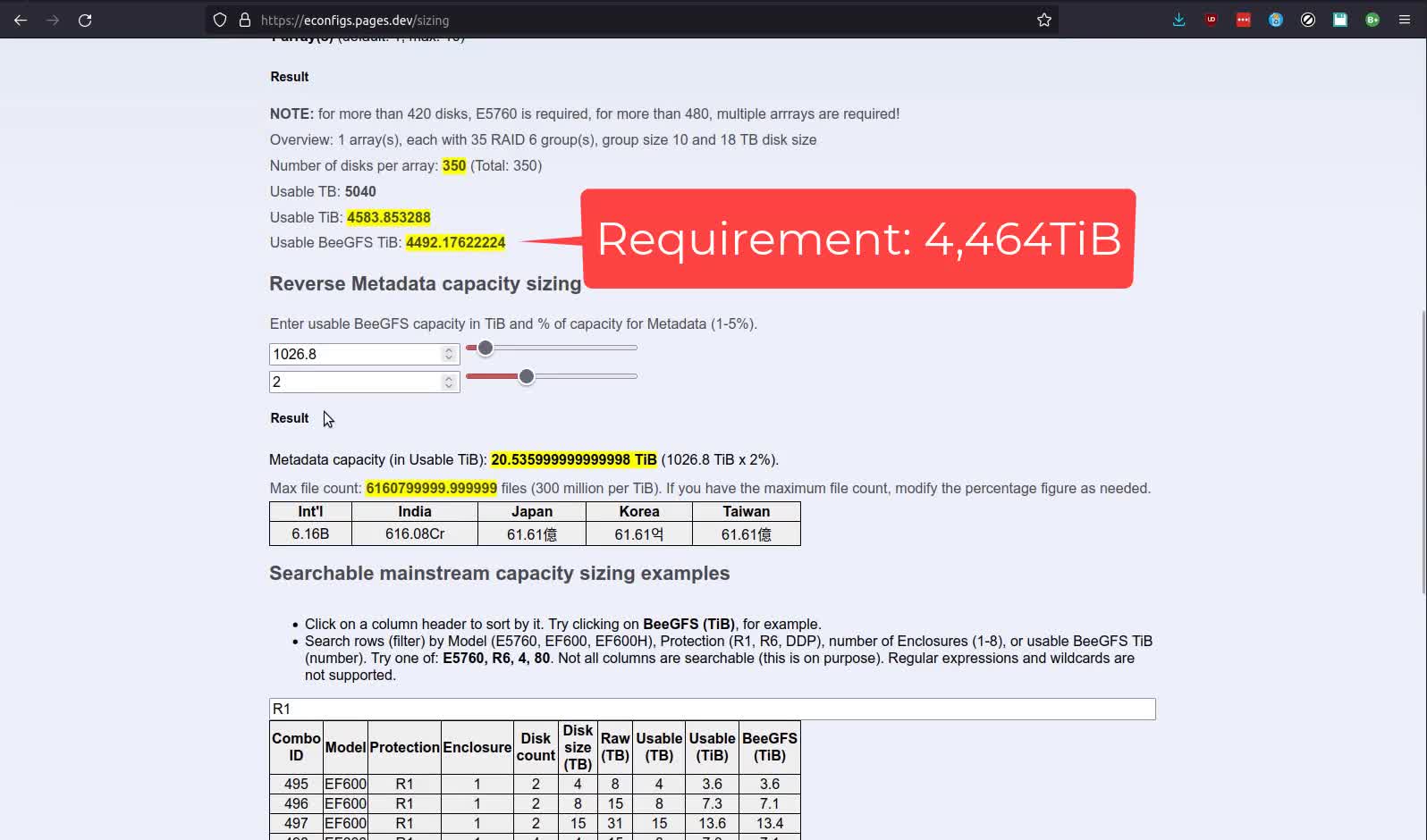Adjust the BeeGFS capacity slider handle
The height and width of the screenshot is (840, 1427).
coord(486,348)
